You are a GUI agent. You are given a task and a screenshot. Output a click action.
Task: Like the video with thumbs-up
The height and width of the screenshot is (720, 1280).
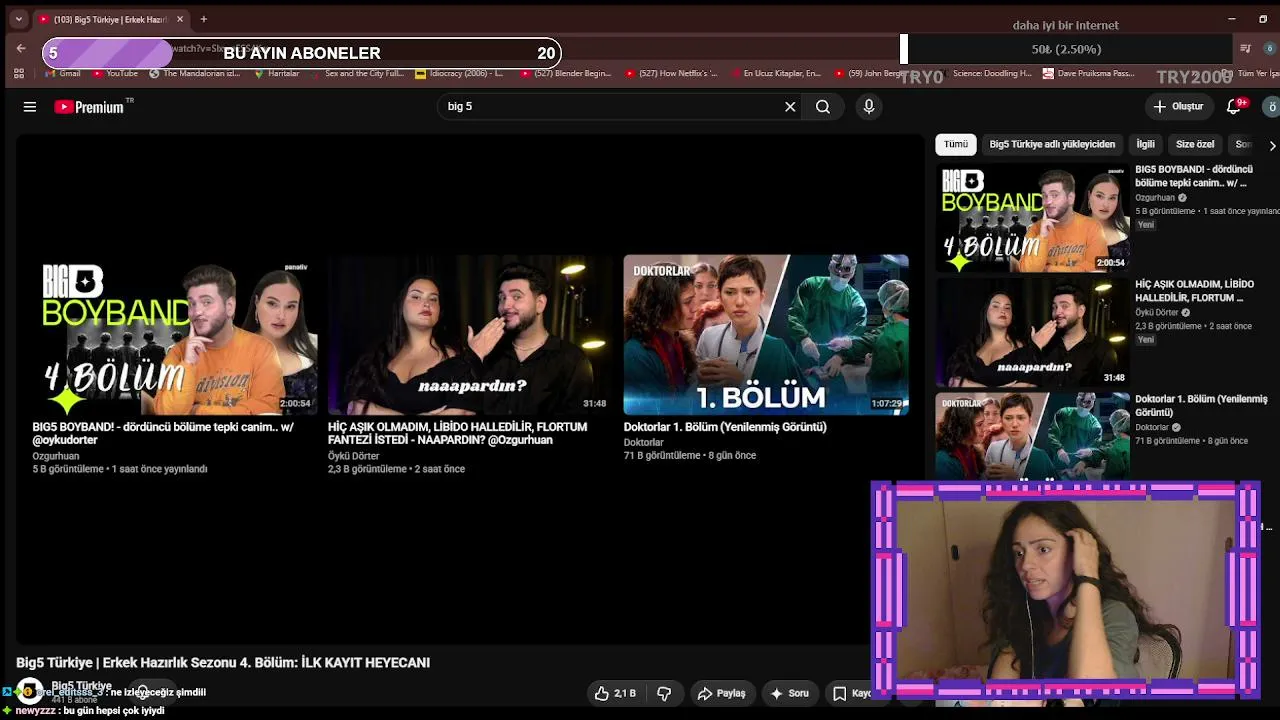click(x=615, y=693)
